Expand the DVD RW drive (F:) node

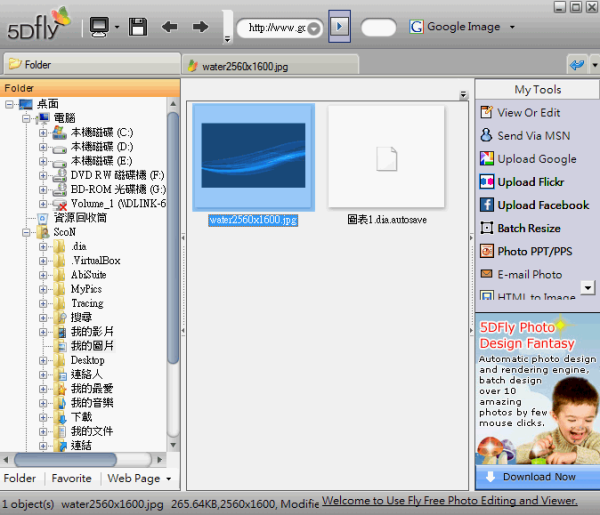(43, 175)
